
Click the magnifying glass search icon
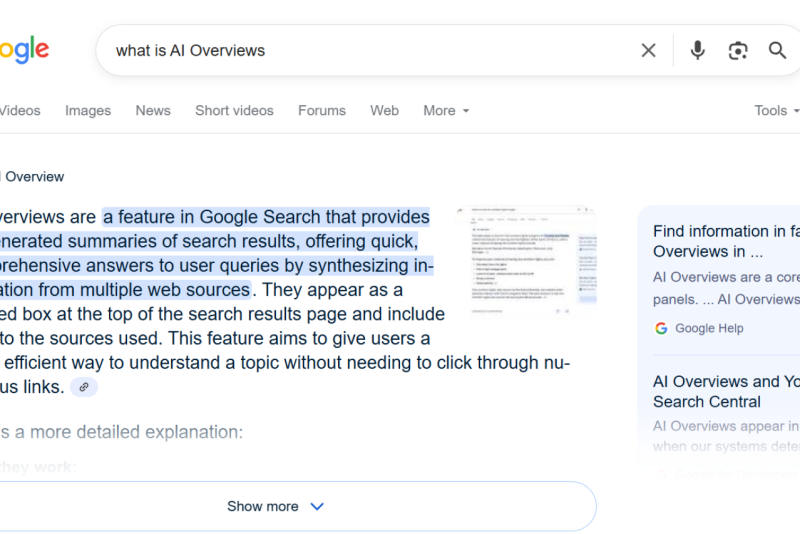(777, 50)
